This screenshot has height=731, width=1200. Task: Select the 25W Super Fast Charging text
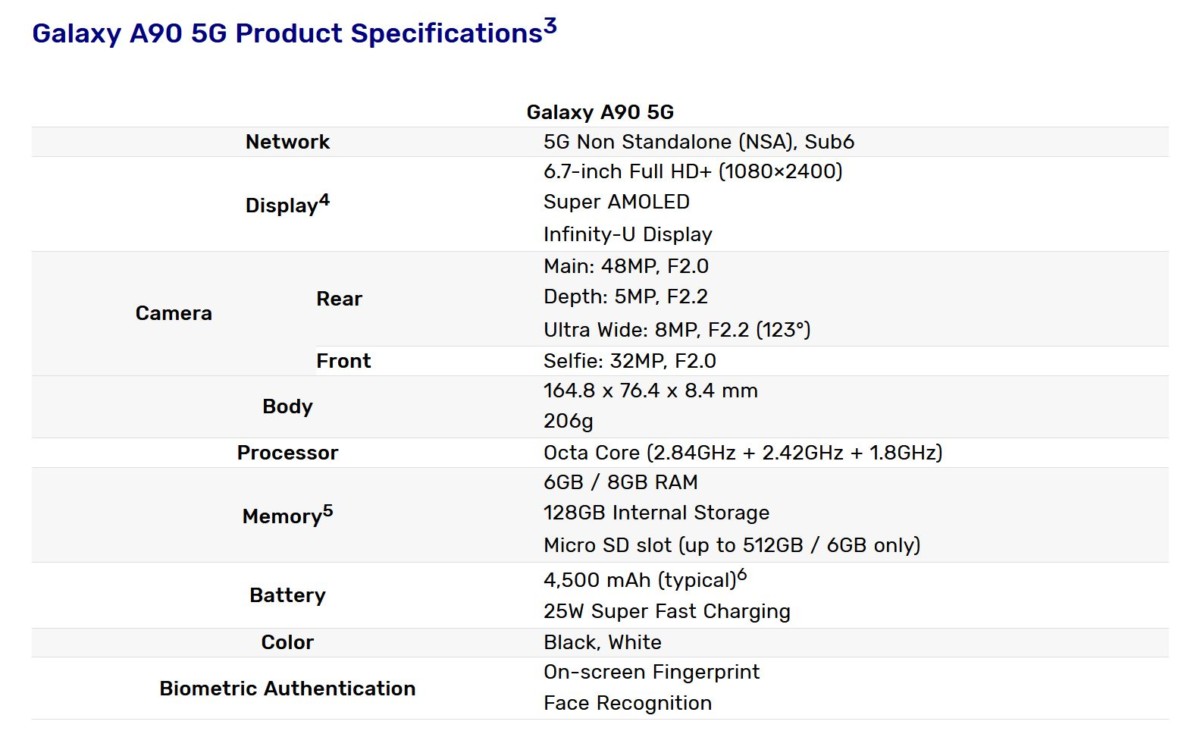tap(667, 611)
